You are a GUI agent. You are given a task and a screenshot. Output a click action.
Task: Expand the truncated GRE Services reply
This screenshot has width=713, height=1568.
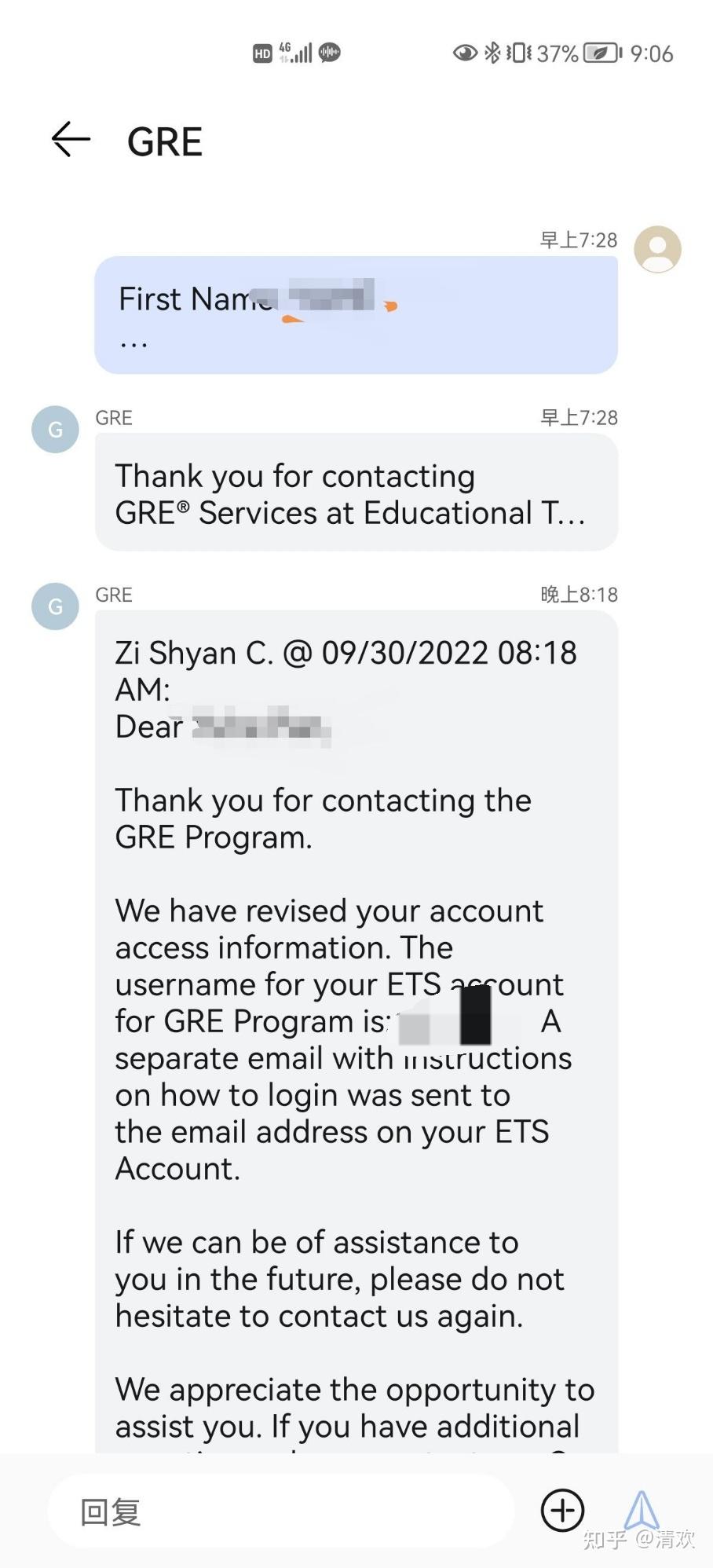coord(356,493)
